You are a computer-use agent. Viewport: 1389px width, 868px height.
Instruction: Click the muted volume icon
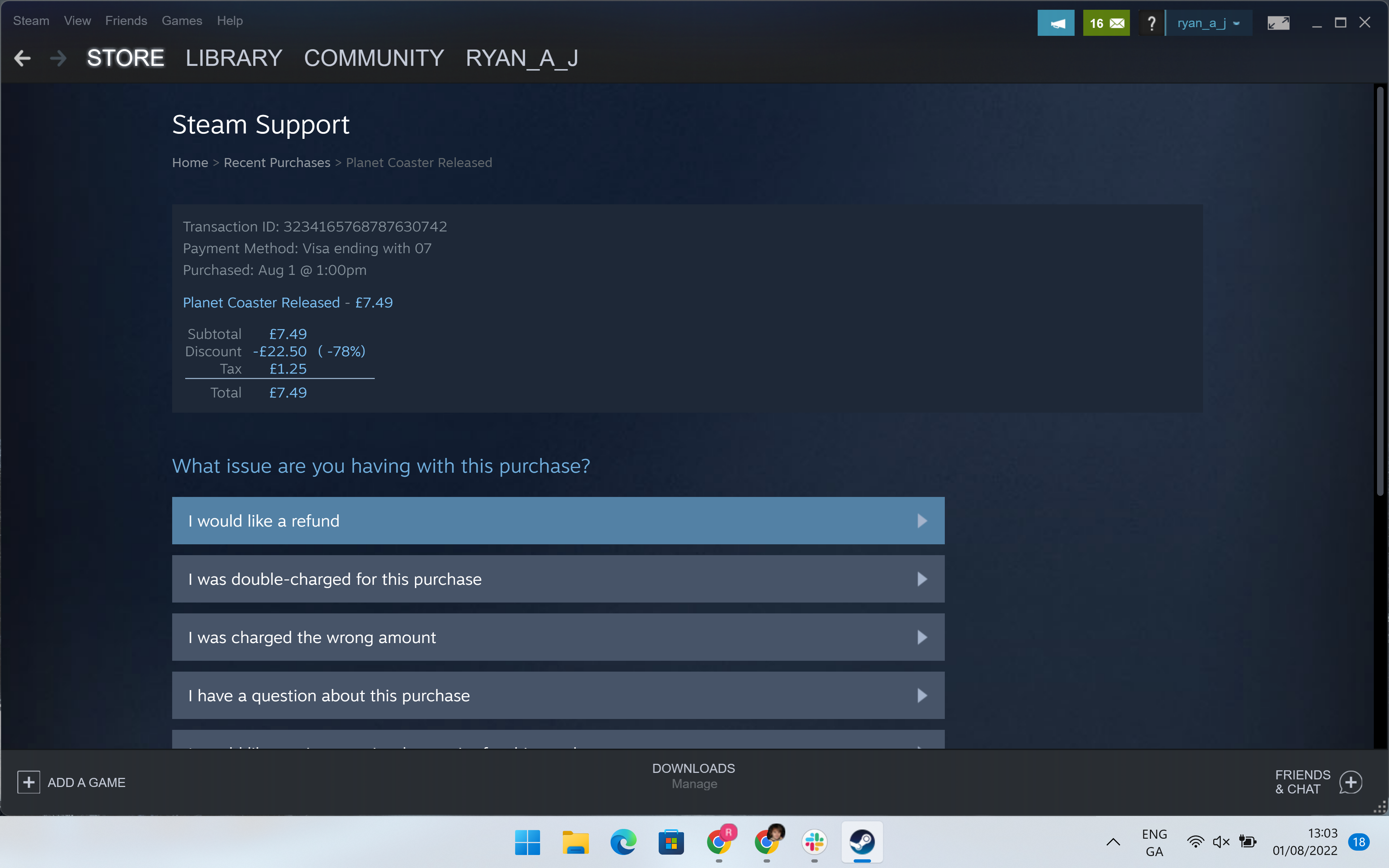[x=1221, y=842]
